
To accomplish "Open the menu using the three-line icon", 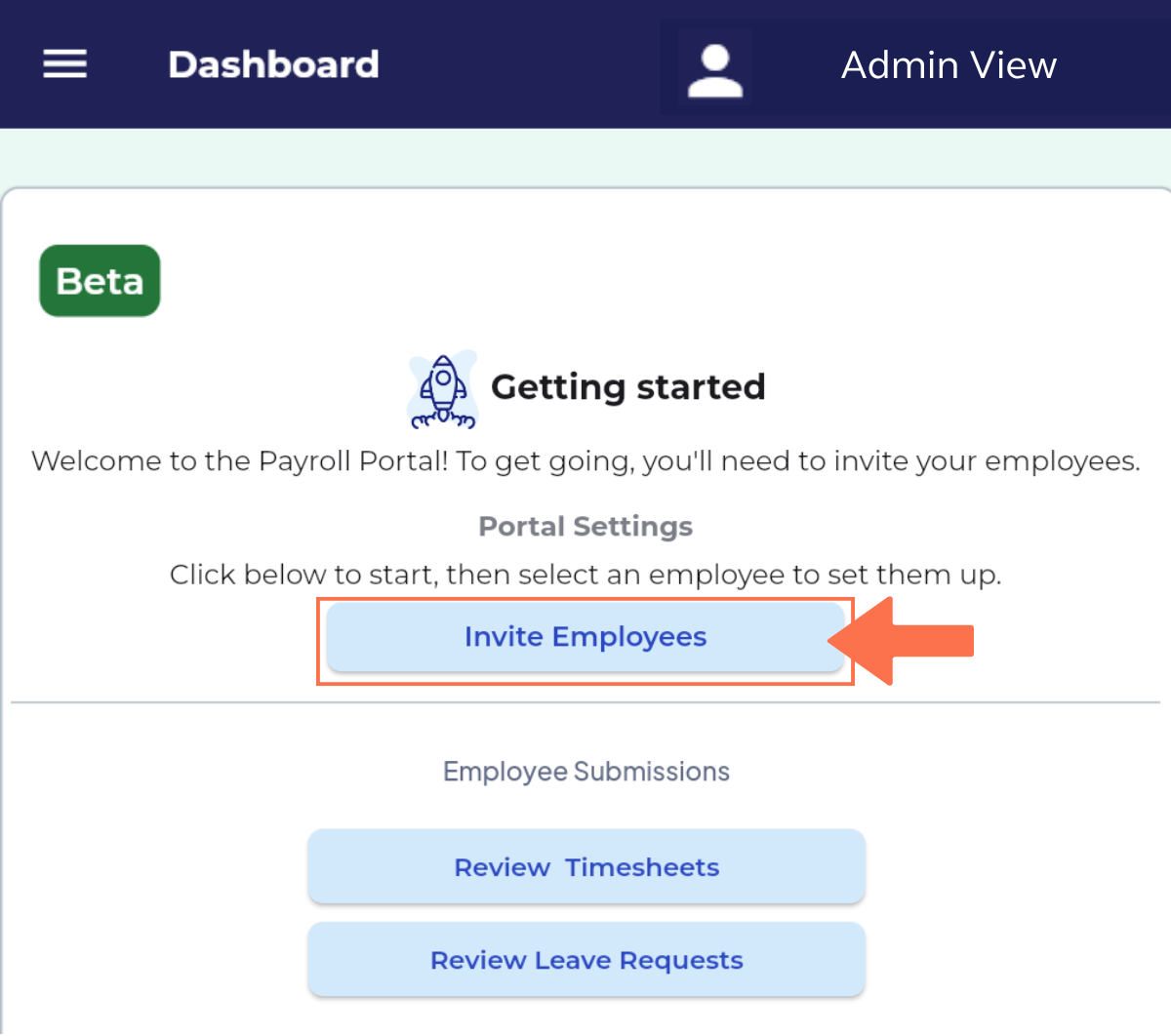I will pos(64,63).
